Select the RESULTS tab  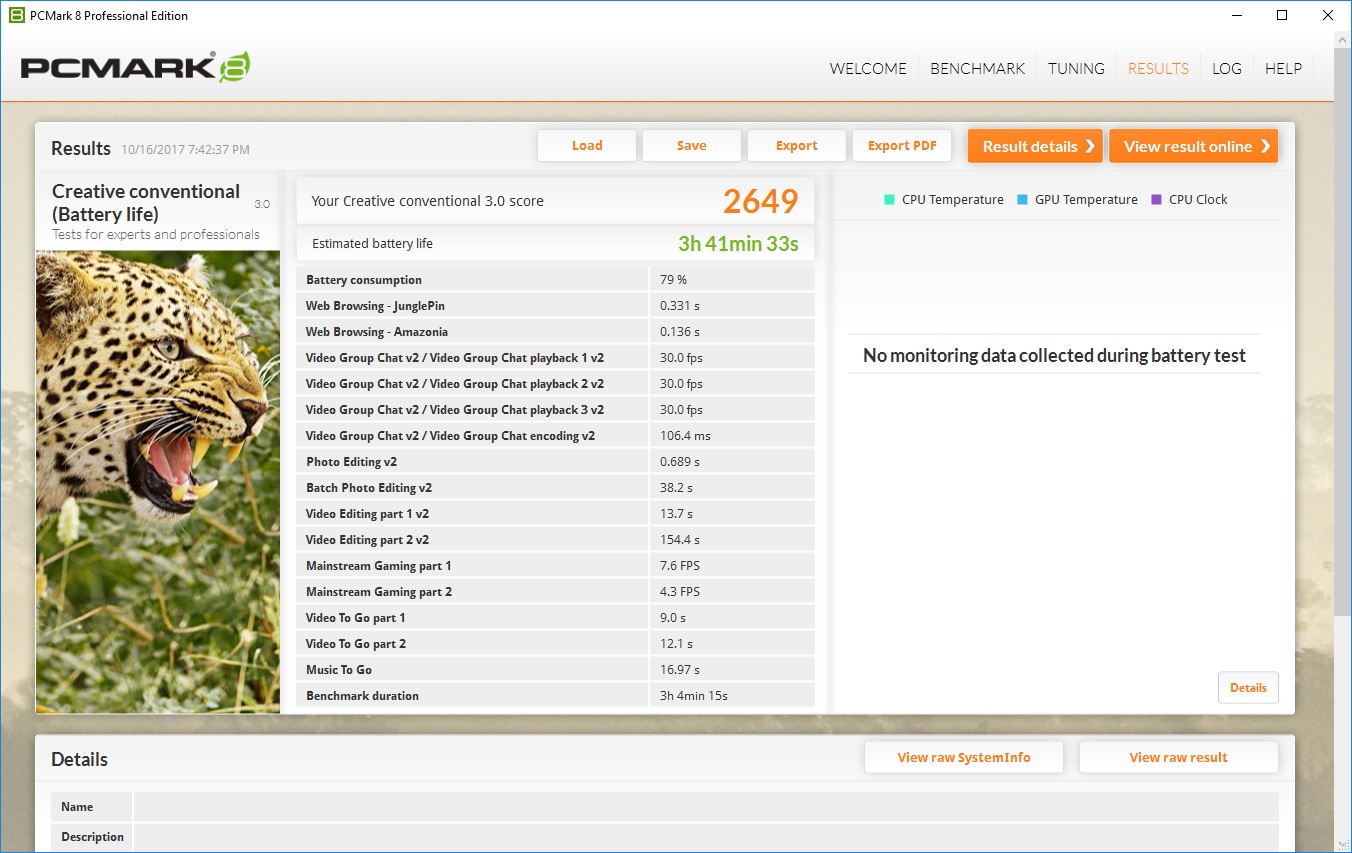tap(1158, 69)
